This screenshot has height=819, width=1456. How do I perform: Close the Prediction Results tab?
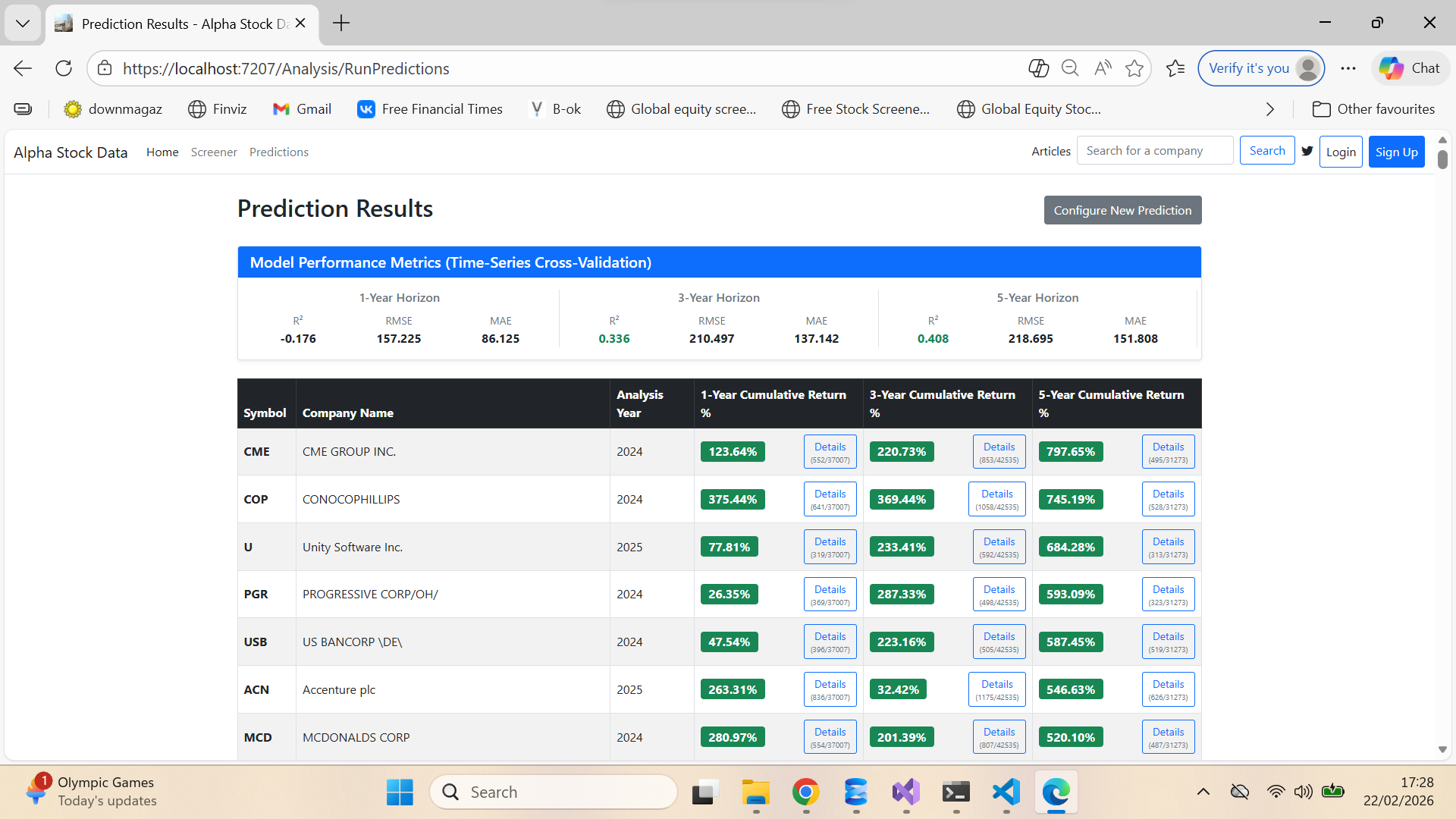click(300, 24)
